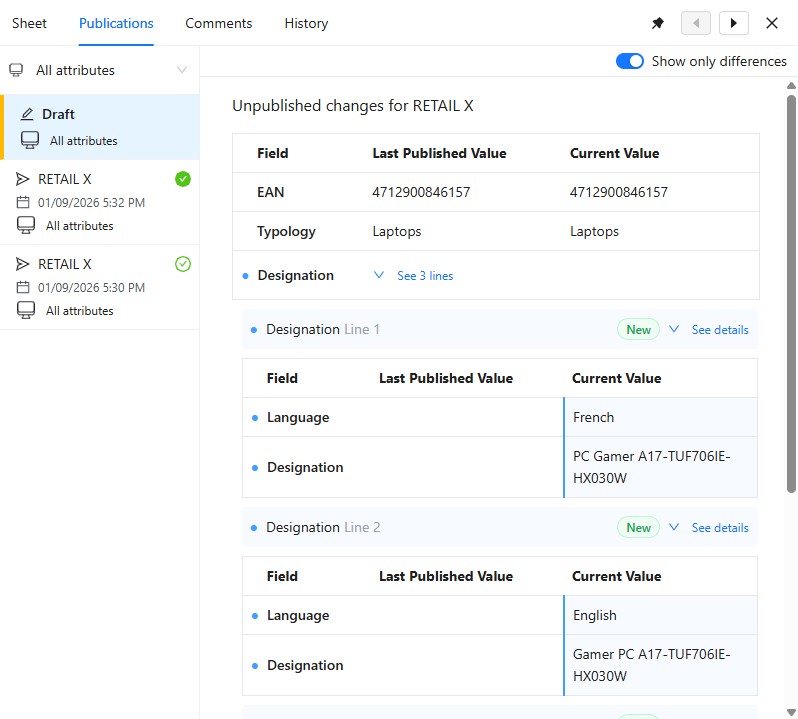
Task: Open the Comments tab
Action: [218, 23]
